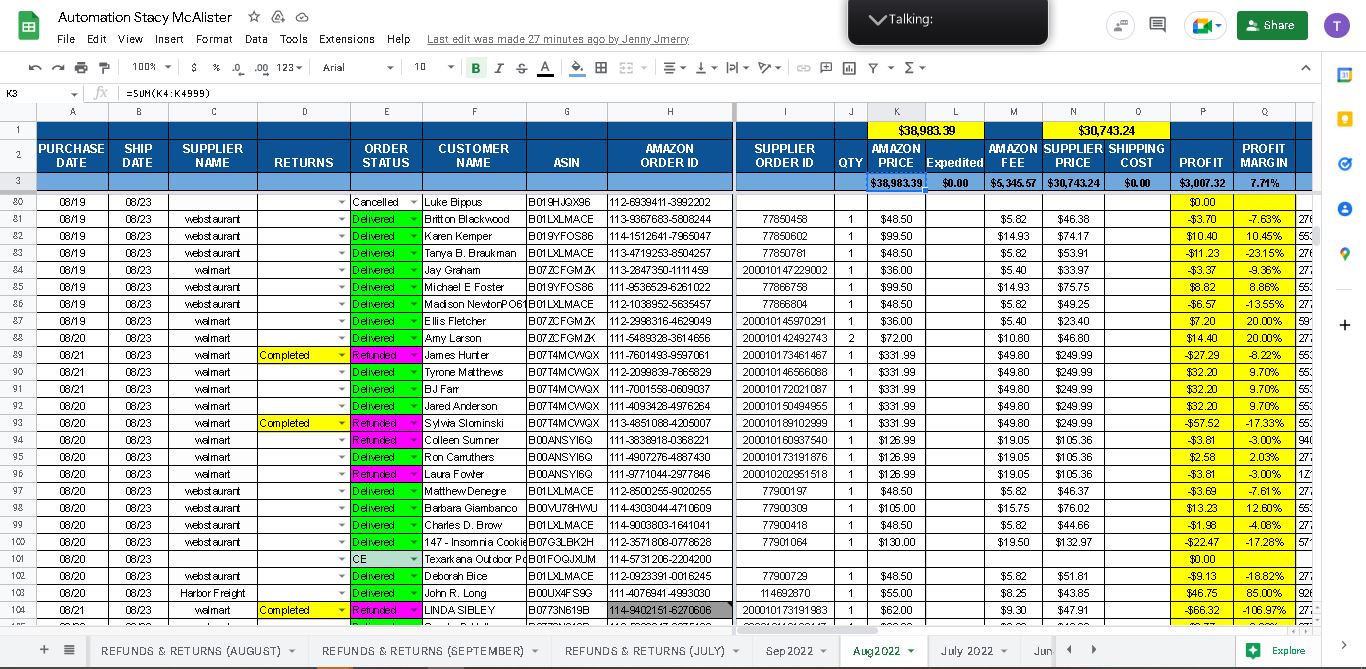Viewport: 1366px width, 669px height.
Task: Open the More formats 123 dropdown
Action: pyautogui.click(x=290, y=67)
